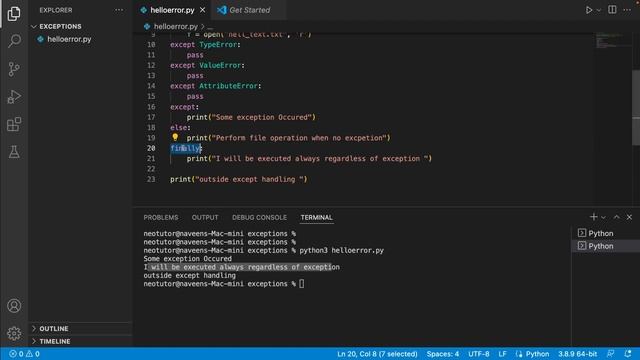Open the Accounts menu icon
640x360 pixels.
point(14,306)
